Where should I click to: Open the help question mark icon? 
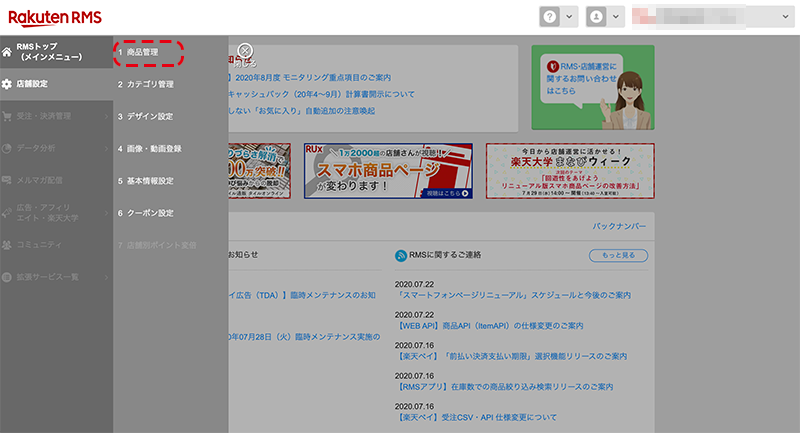549,17
